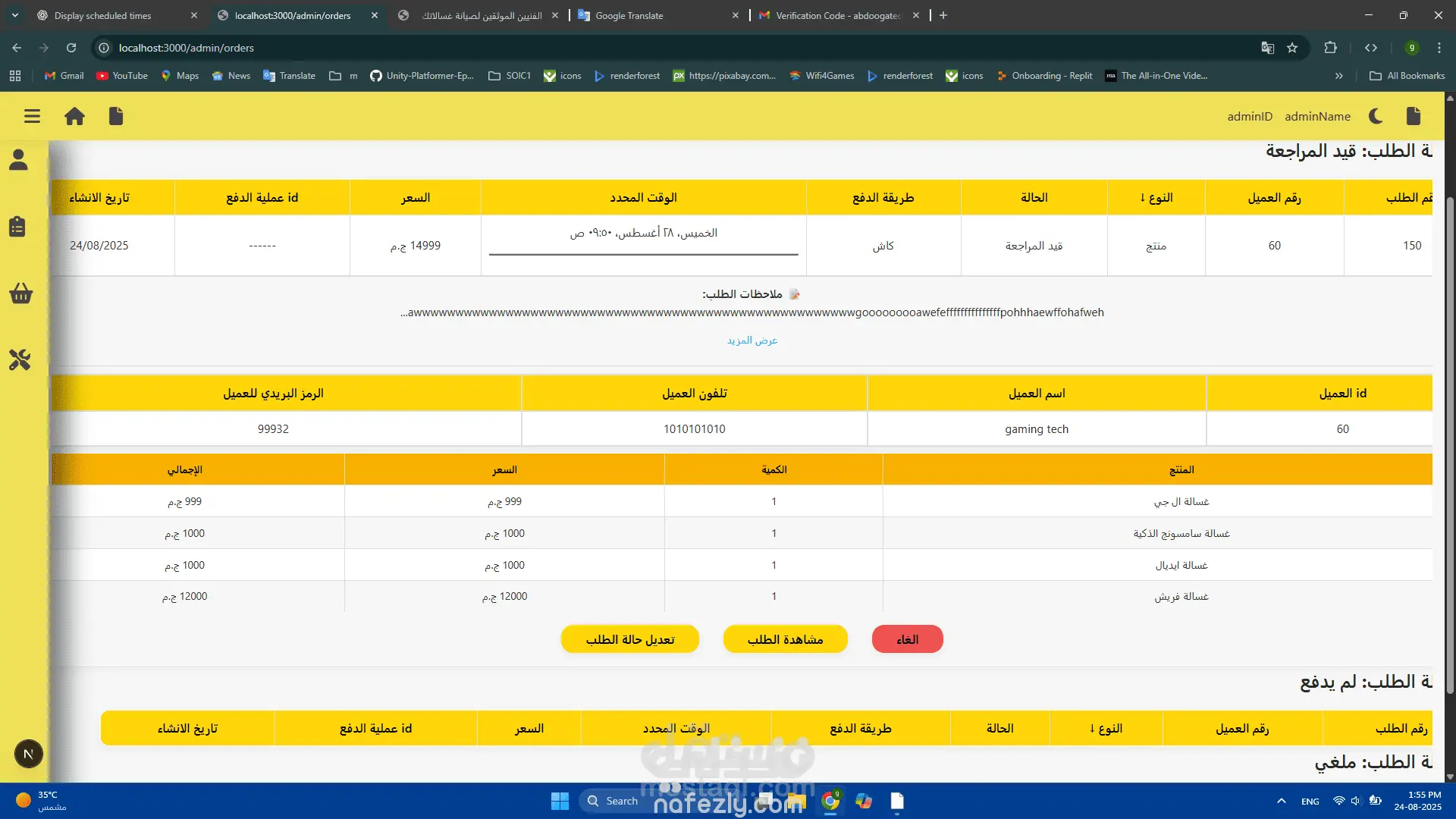Open Onboarding - Replit bookmark
1456x819 pixels.
(1044, 76)
